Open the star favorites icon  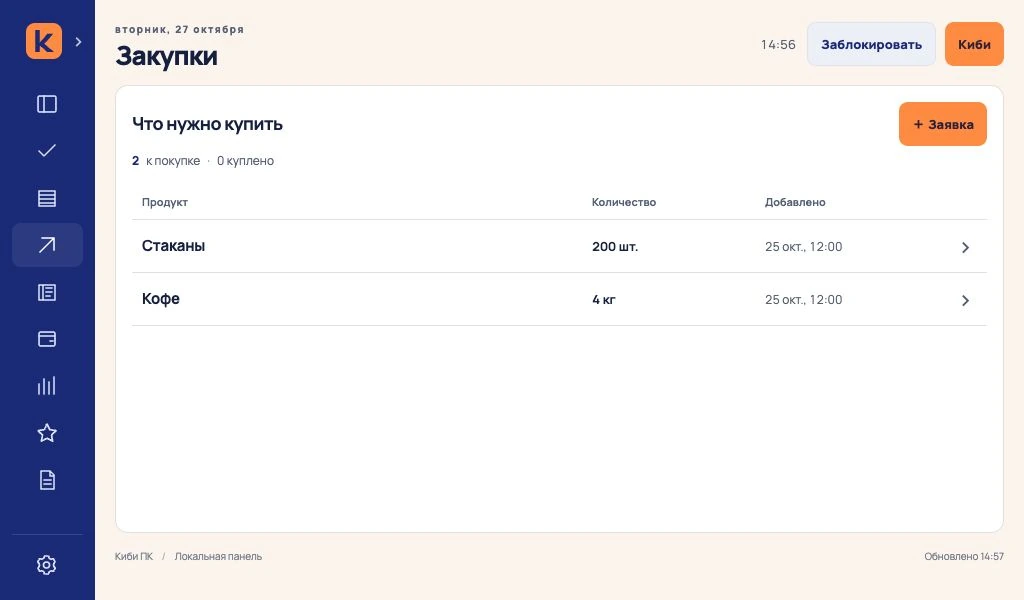click(x=47, y=433)
